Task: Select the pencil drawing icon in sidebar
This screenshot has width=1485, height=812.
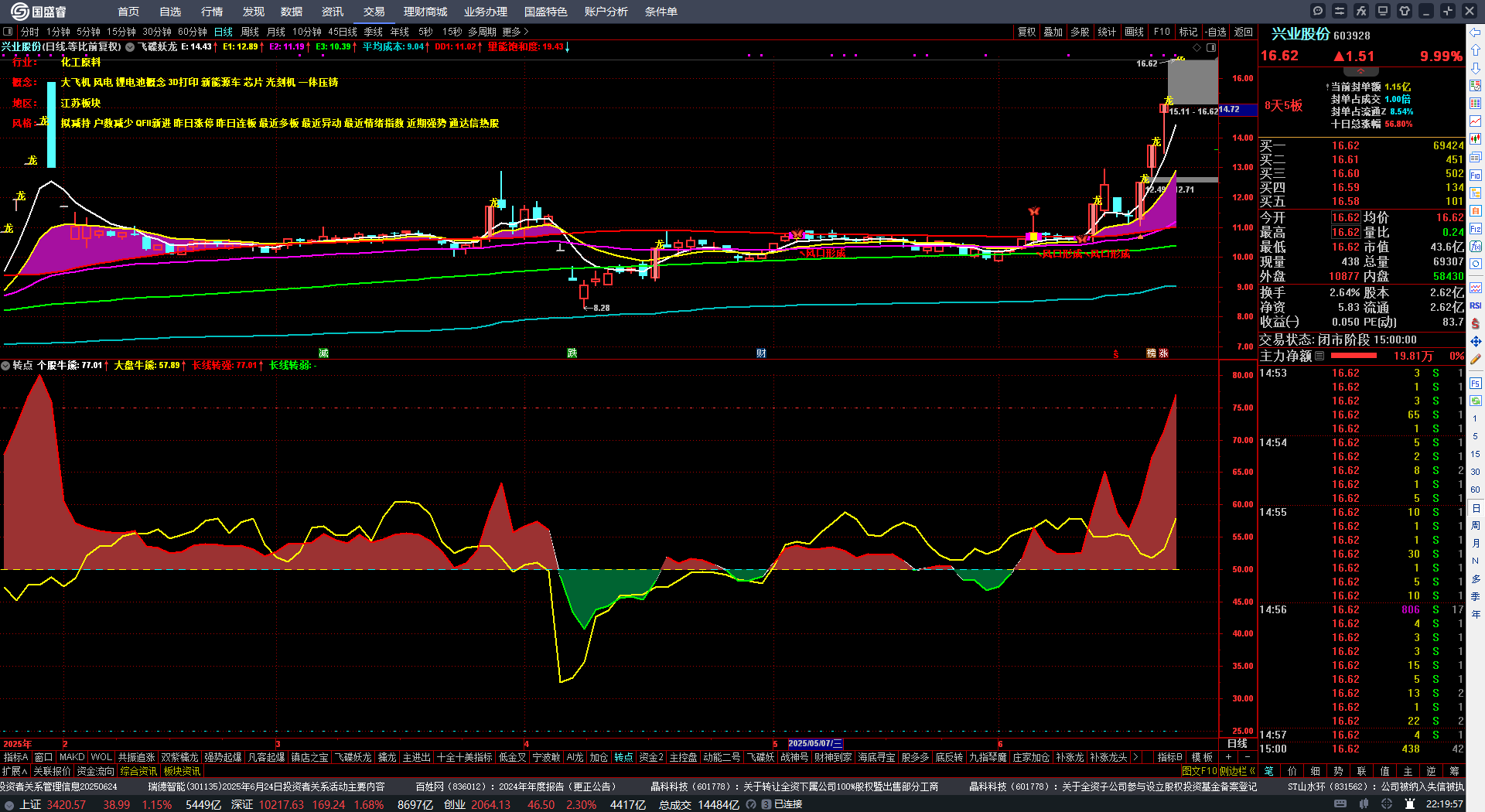Action: [x=1476, y=360]
